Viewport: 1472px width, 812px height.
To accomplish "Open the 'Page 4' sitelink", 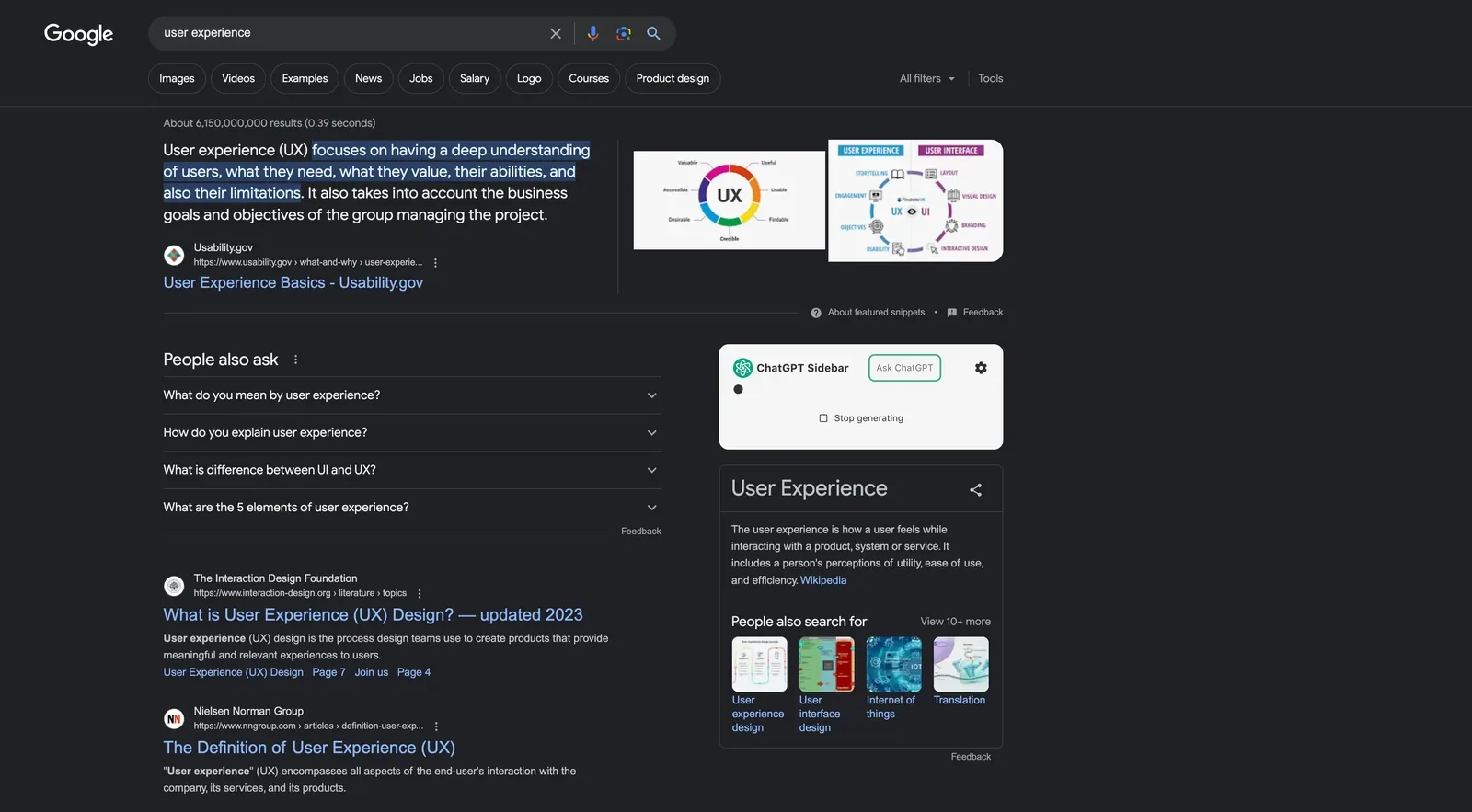I will tap(414, 672).
